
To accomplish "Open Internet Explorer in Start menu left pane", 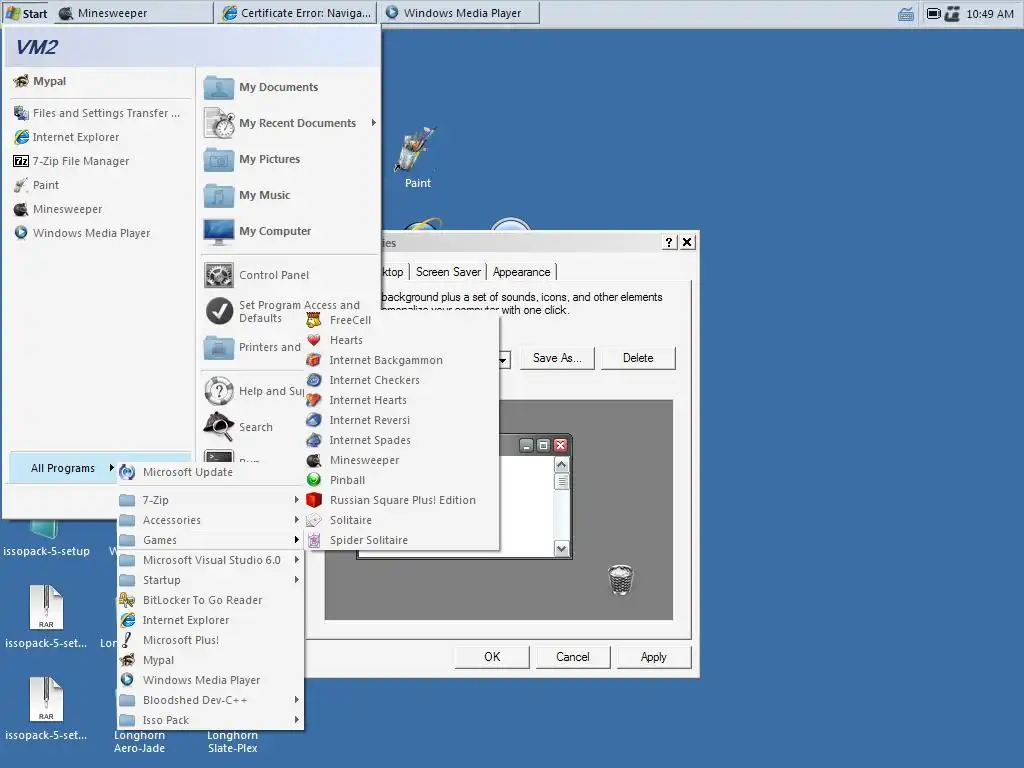I will pyautogui.click(x=101, y=137).
